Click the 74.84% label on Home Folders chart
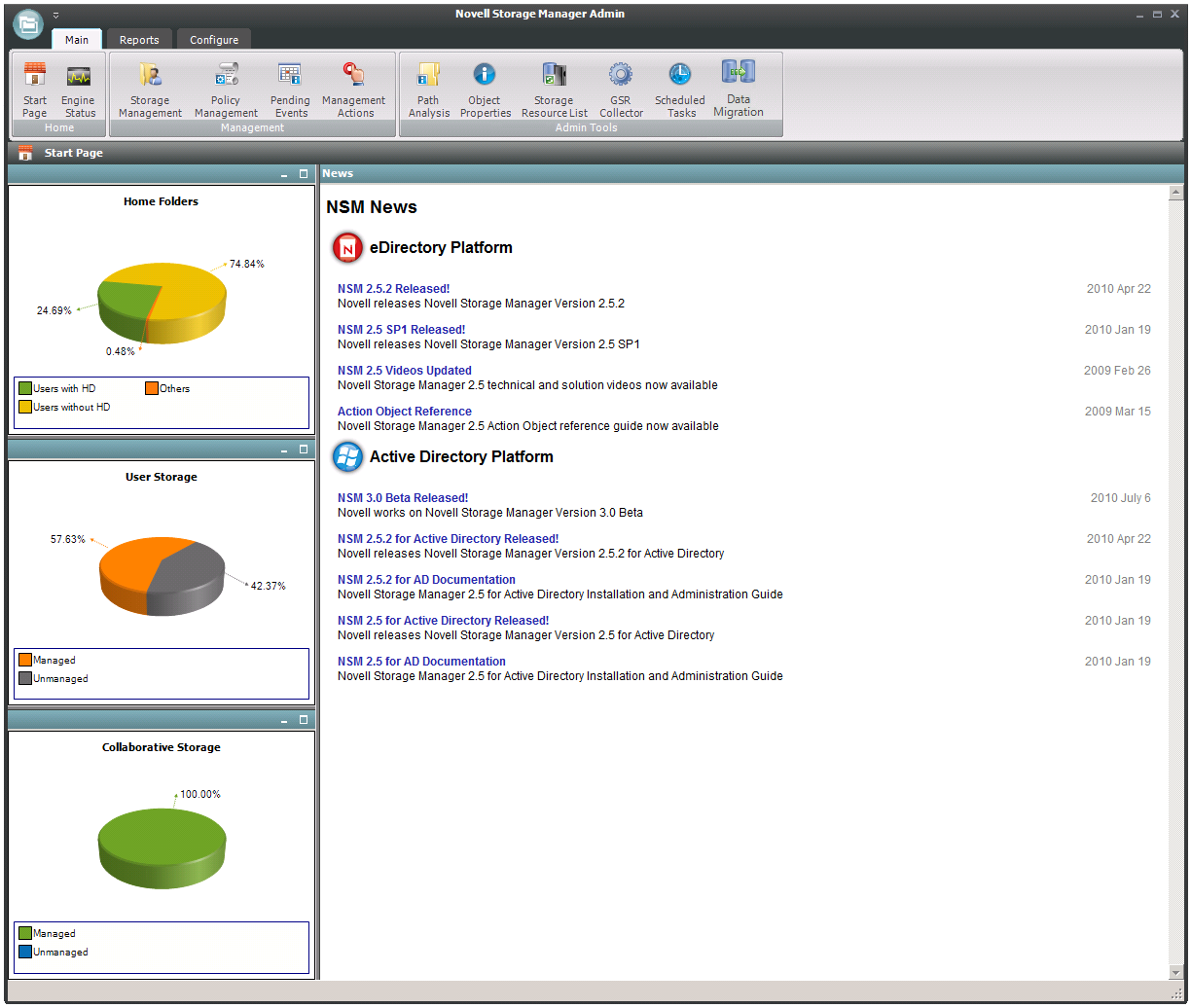Screen dimensions: 1191x1008 coord(247,264)
